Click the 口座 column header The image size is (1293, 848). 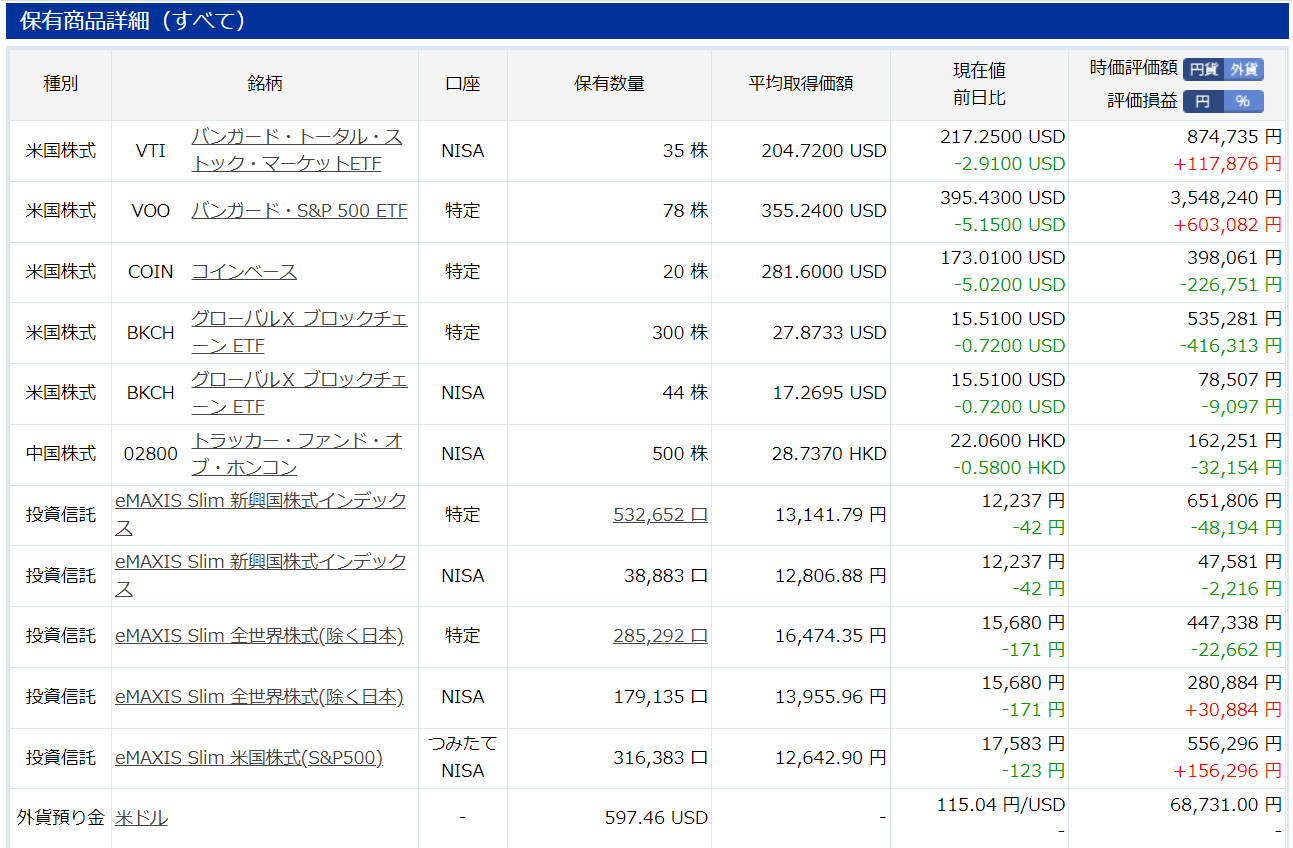[x=463, y=84]
